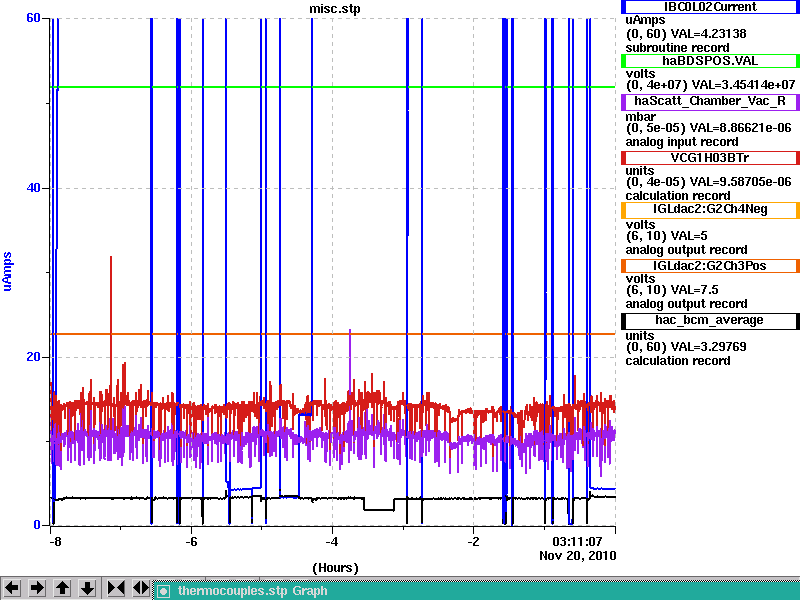Click the icon in thermocouples.stp Graph taskbar entry
The height and width of the screenshot is (600, 800).
pyautogui.click(x=164, y=591)
